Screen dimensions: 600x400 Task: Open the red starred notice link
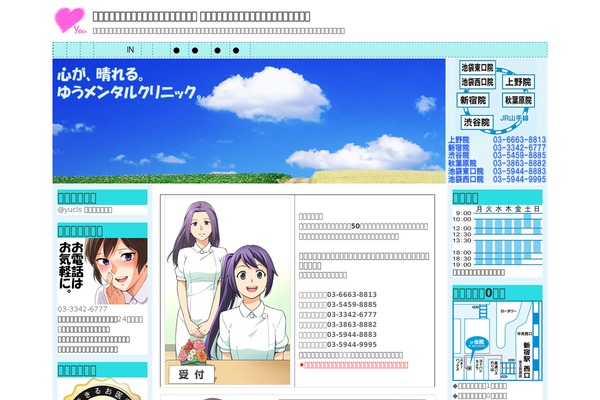(354, 365)
